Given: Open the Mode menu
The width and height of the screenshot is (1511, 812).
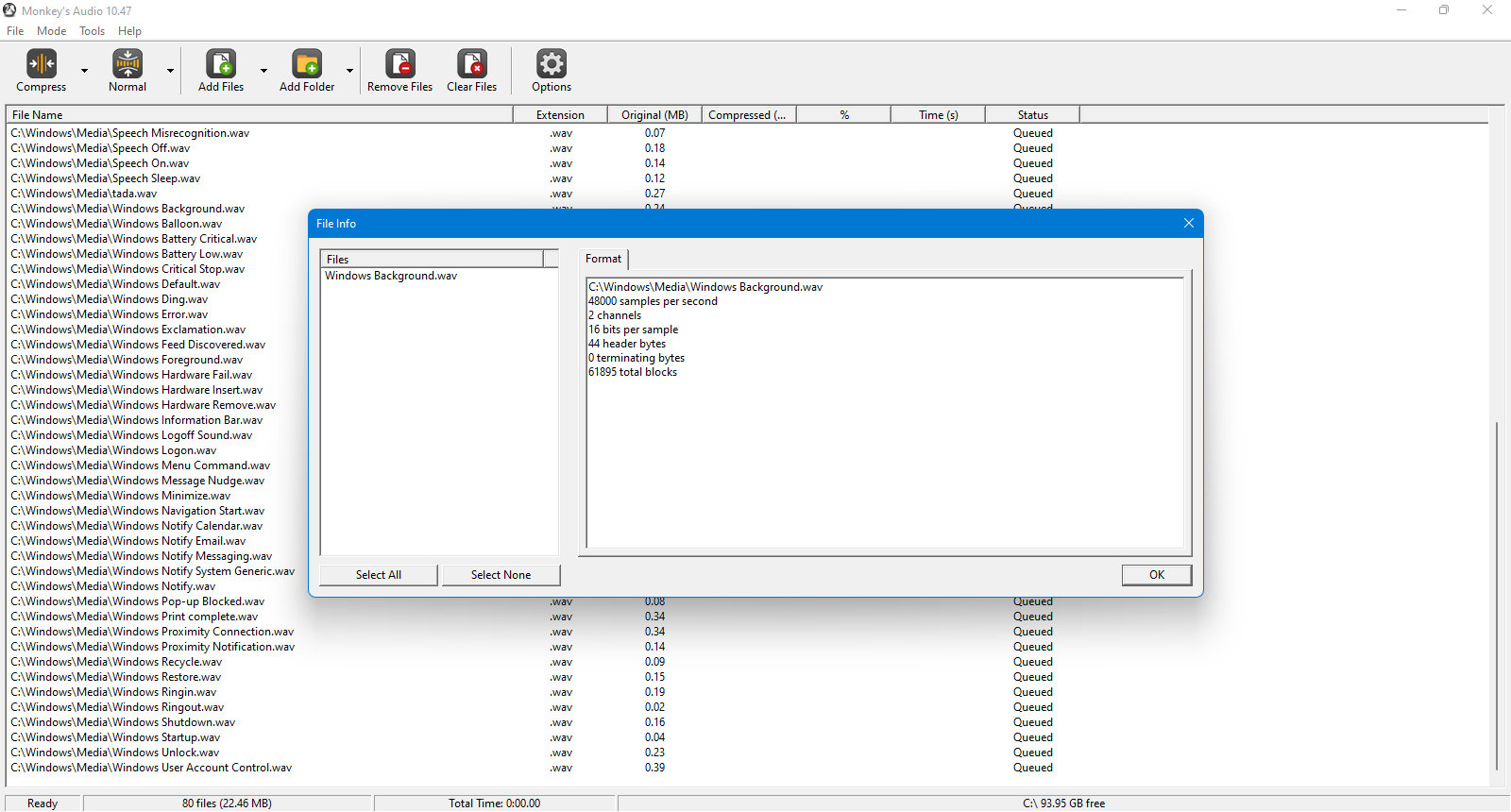Looking at the screenshot, I should (51, 31).
